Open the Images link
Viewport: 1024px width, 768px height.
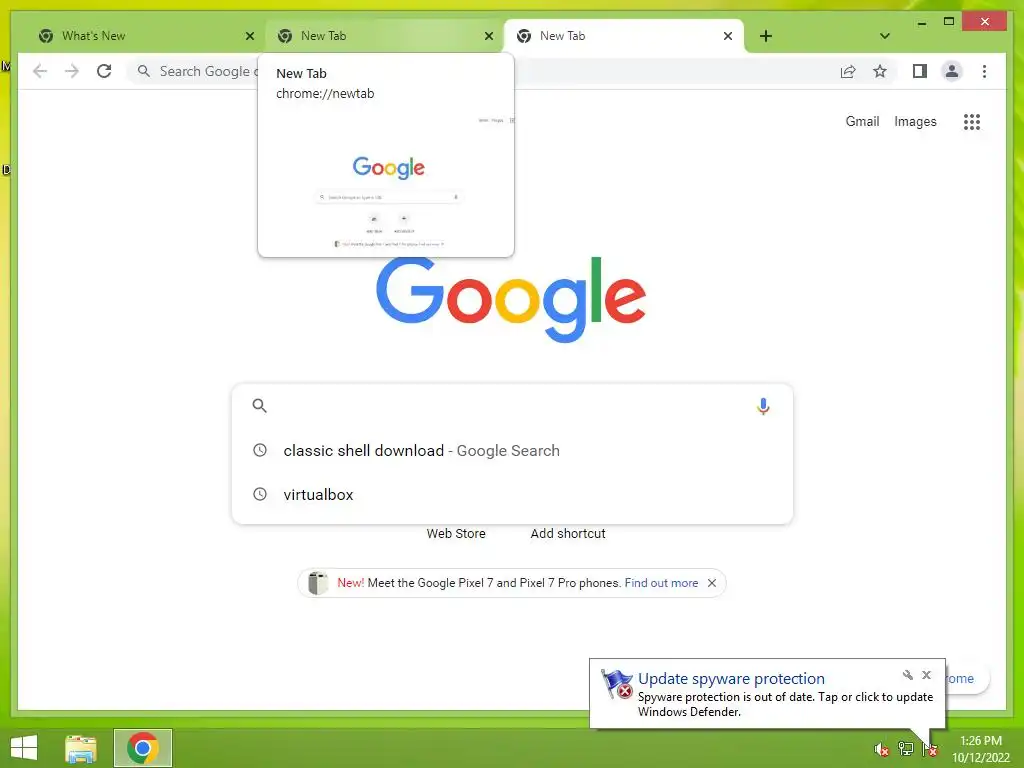[915, 121]
